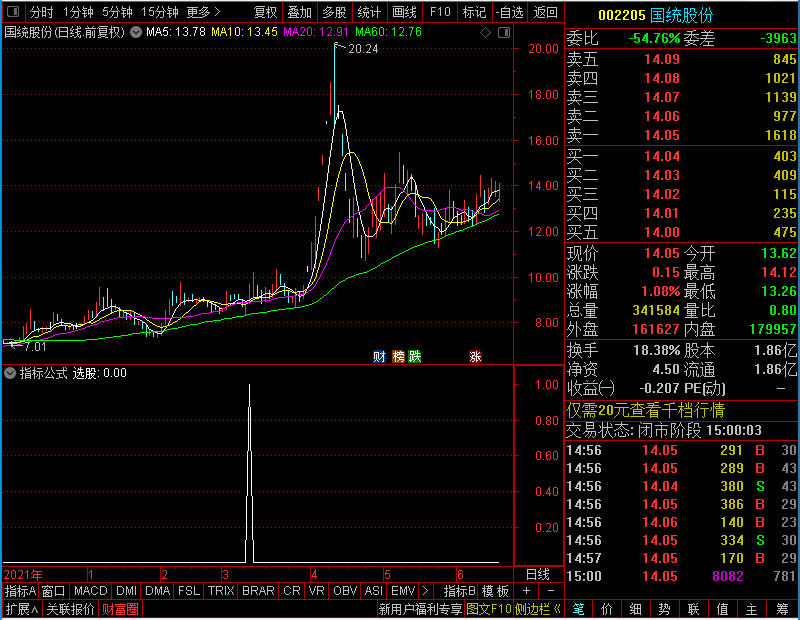Screen dimensions: 800x620
Task: Select the 1分钟 period
Action: tap(78, 12)
